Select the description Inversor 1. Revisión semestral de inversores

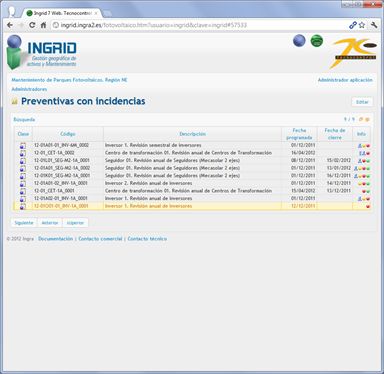point(153,145)
